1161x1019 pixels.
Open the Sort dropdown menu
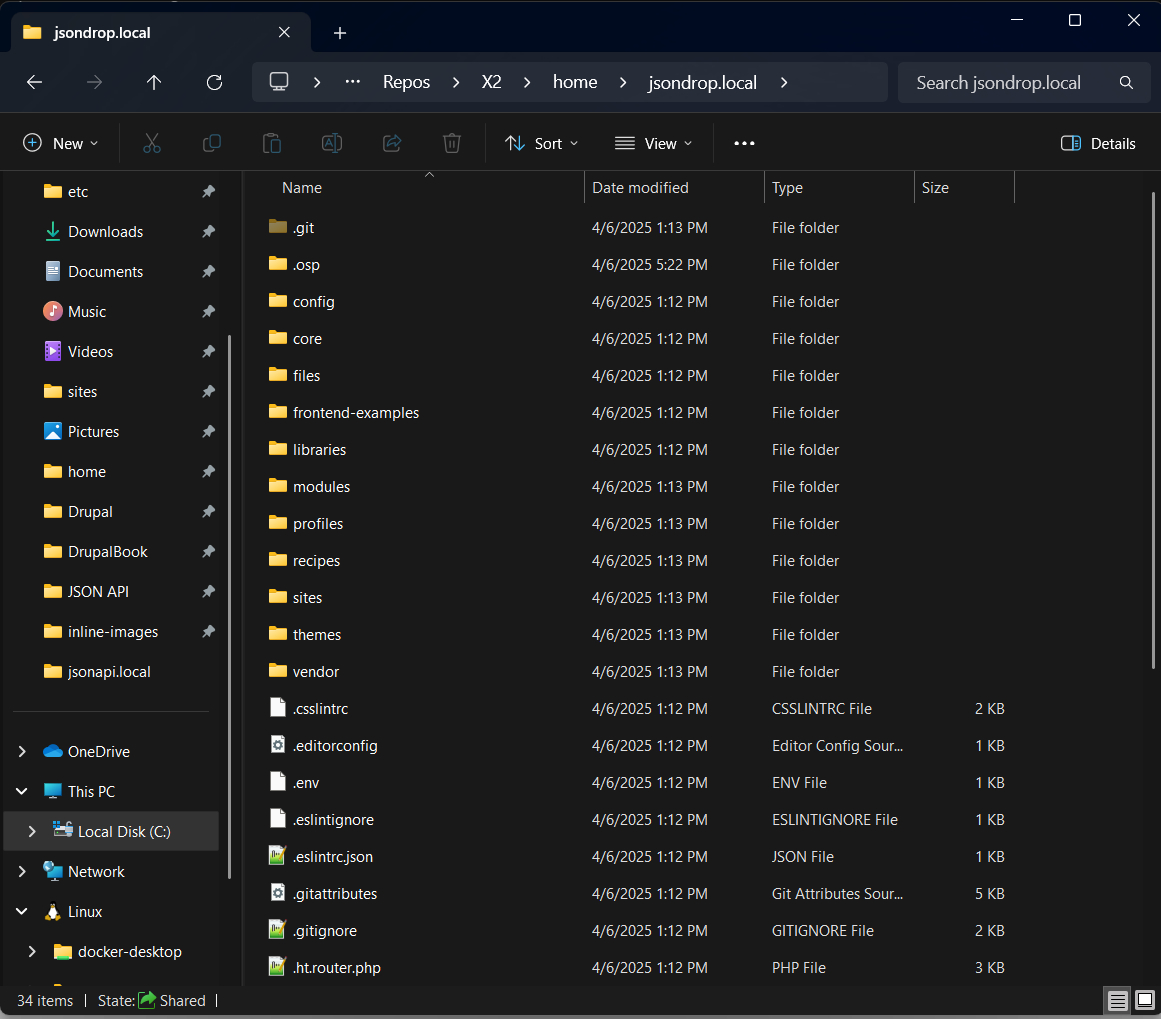(x=541, y=143)
